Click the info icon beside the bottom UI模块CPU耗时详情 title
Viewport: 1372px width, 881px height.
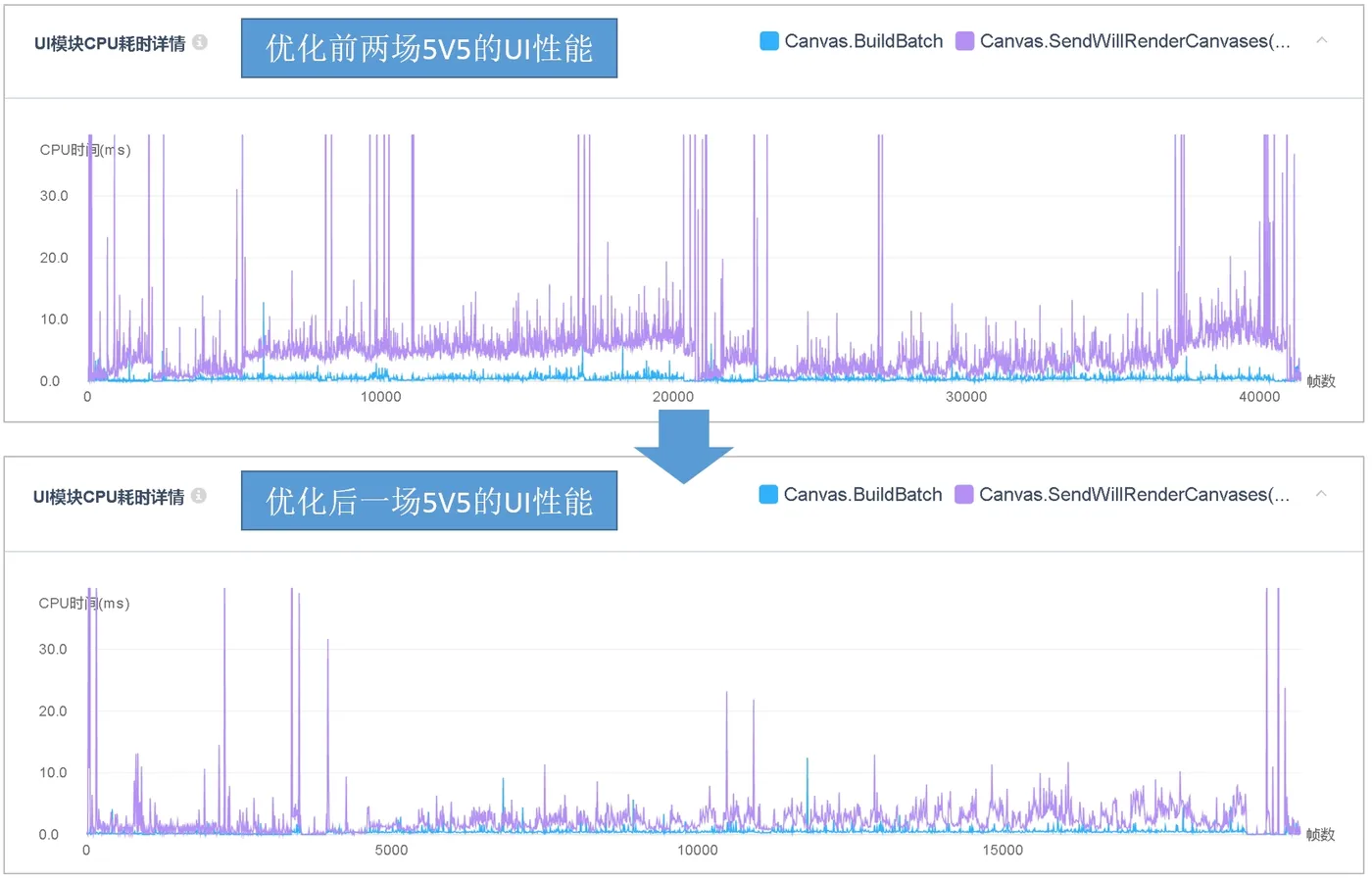199,496
